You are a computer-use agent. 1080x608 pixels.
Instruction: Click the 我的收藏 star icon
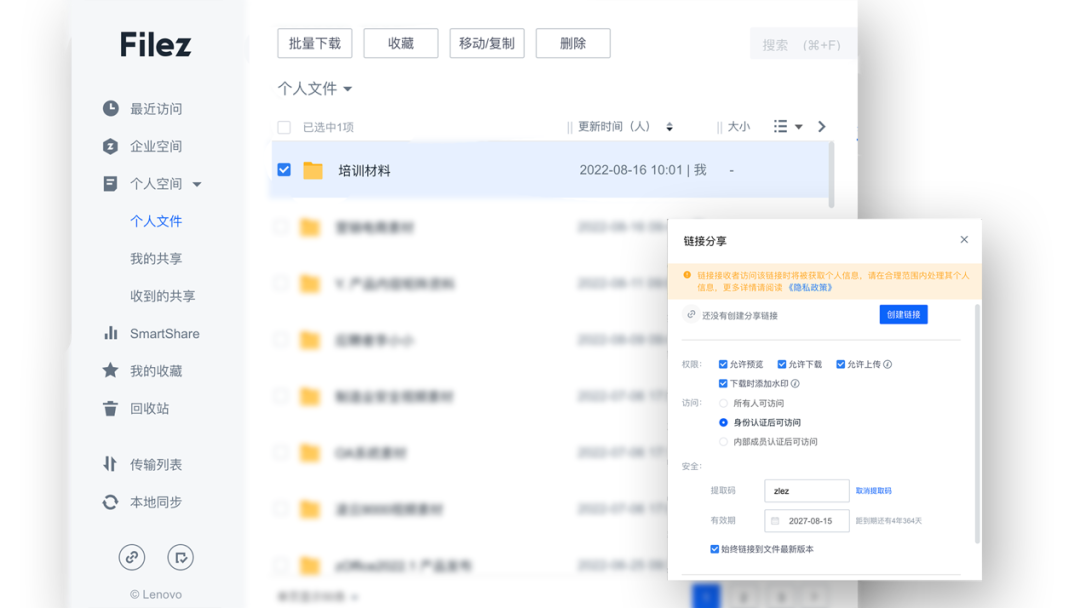pos(110,370)
